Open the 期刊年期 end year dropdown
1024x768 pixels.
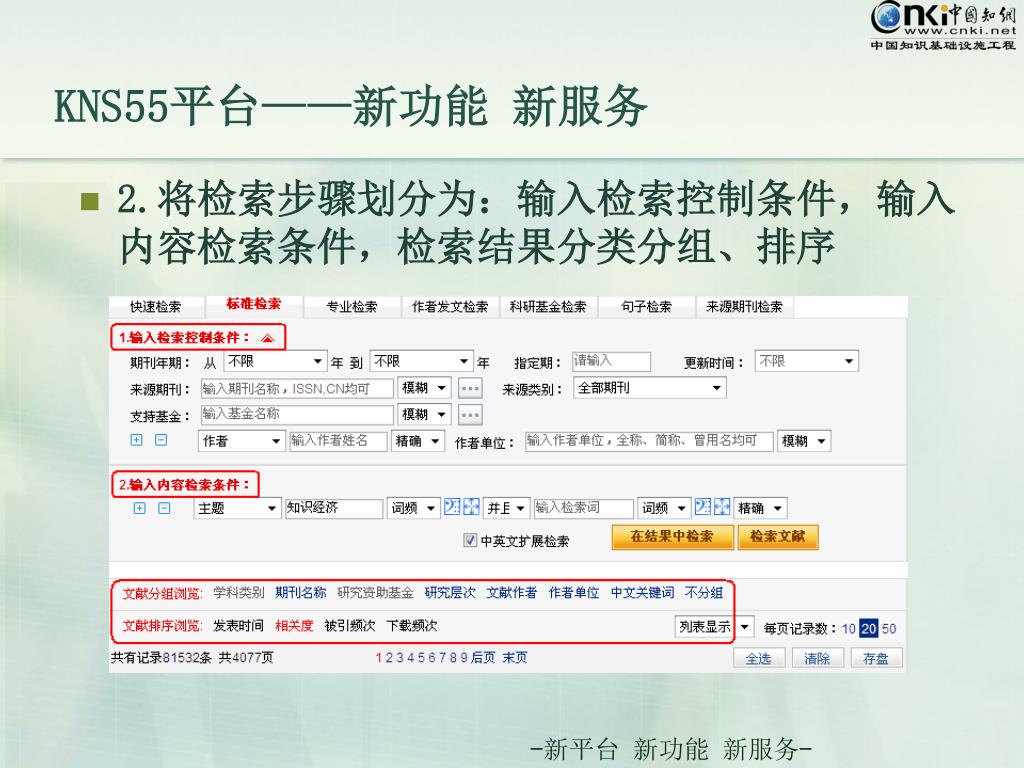point(421,361)
